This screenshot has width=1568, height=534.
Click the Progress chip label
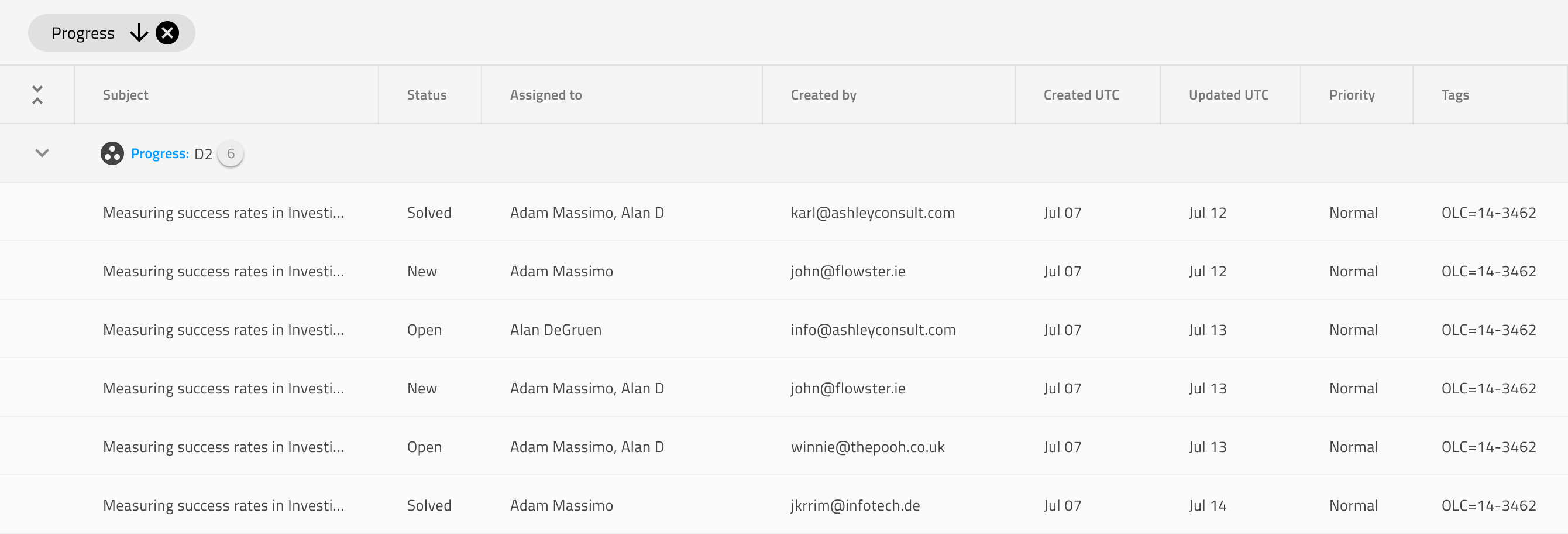[x=82, y=33]
